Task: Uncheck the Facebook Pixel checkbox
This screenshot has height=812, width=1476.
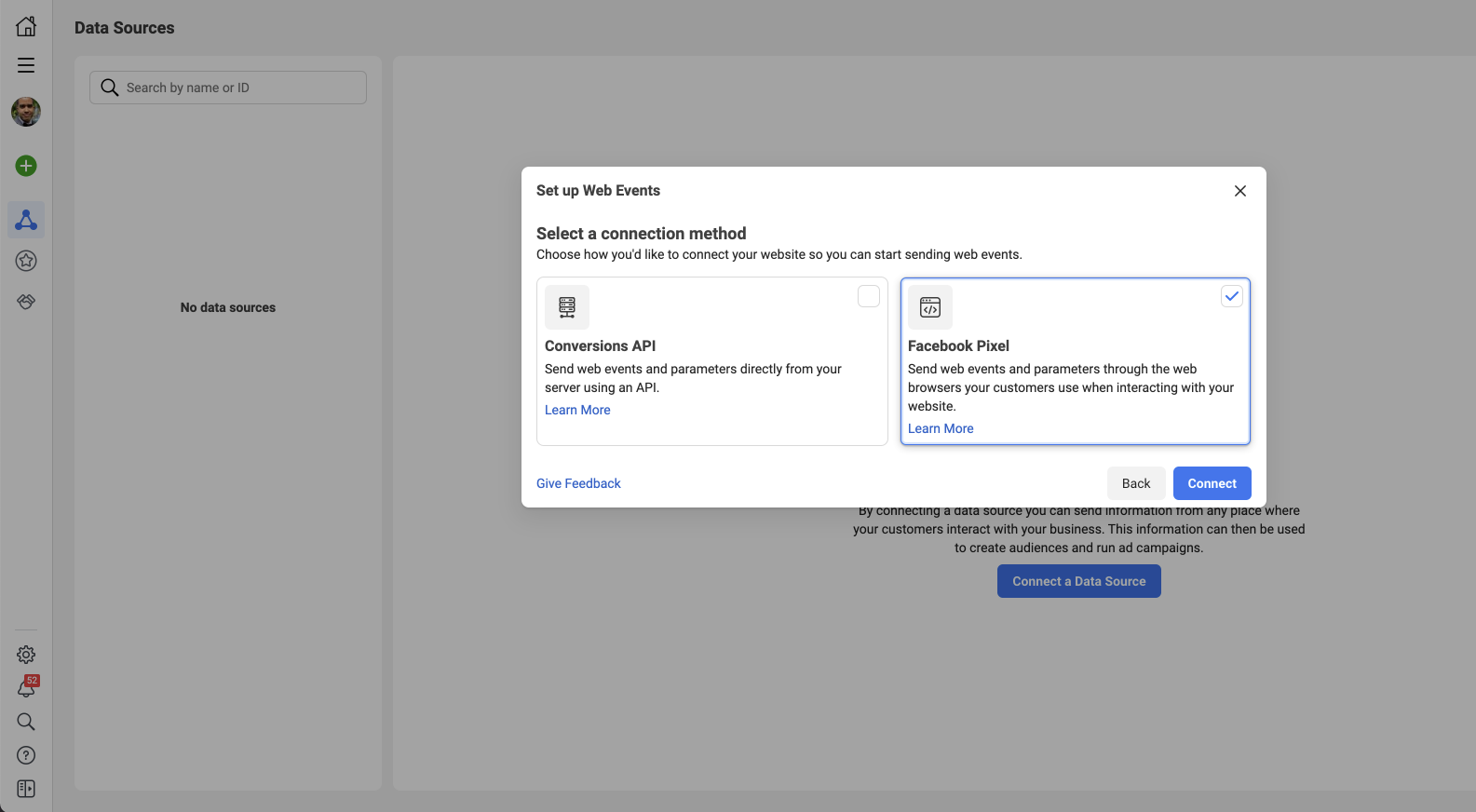Action: click(x=1232, y=296)
